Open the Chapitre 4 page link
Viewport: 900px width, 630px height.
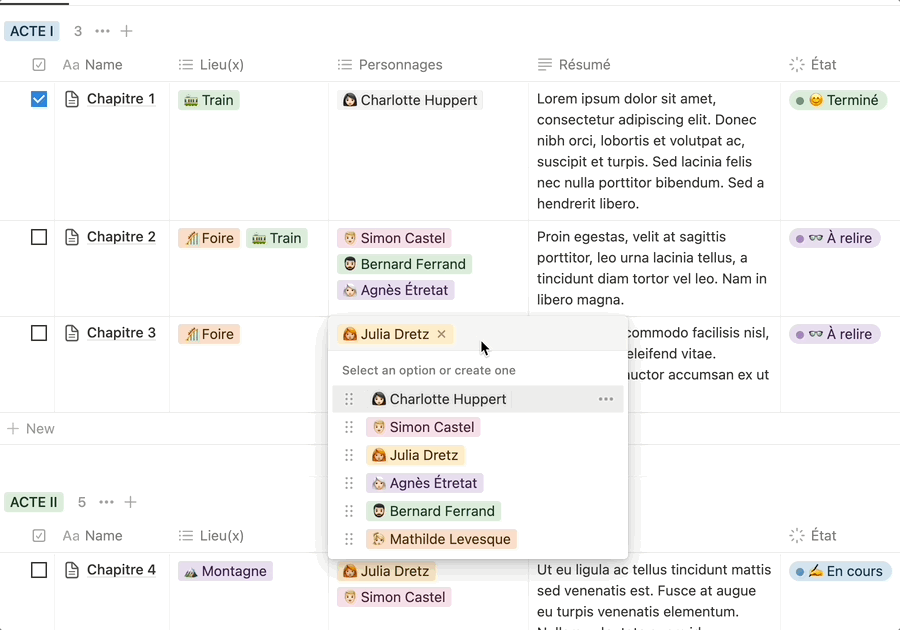[121, 570]
